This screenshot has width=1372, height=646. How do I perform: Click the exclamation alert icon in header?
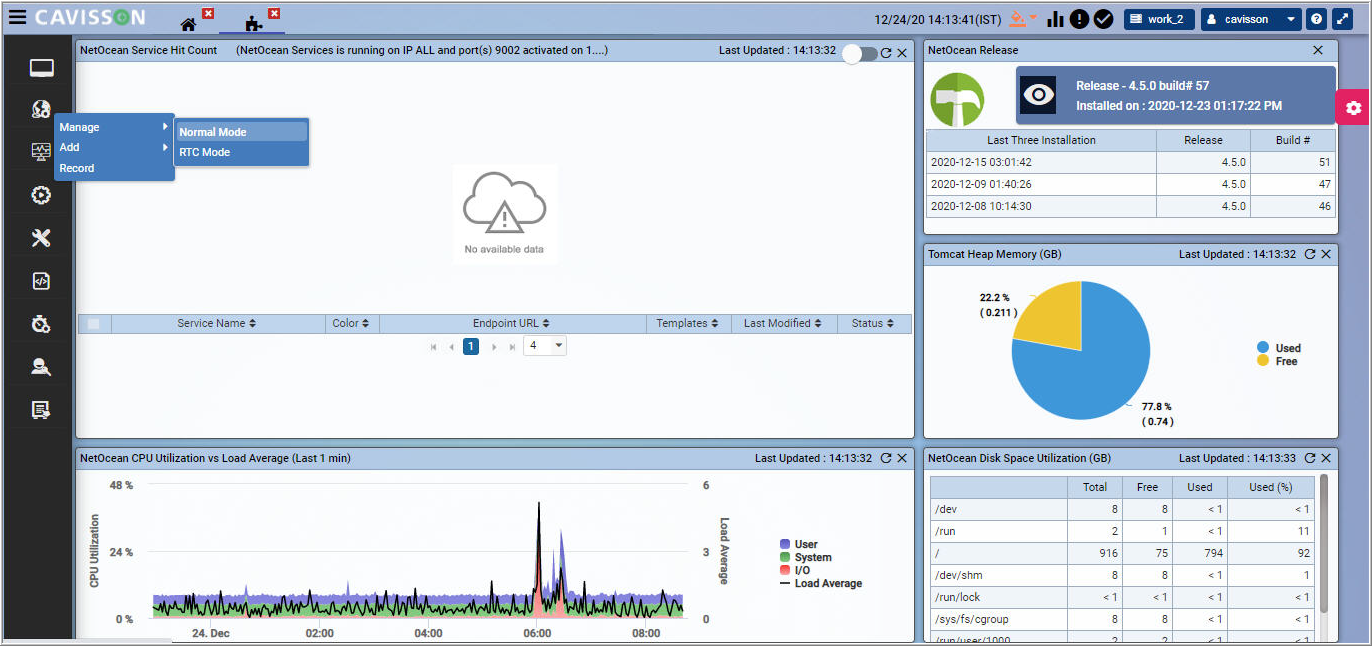coord(1079,19)
